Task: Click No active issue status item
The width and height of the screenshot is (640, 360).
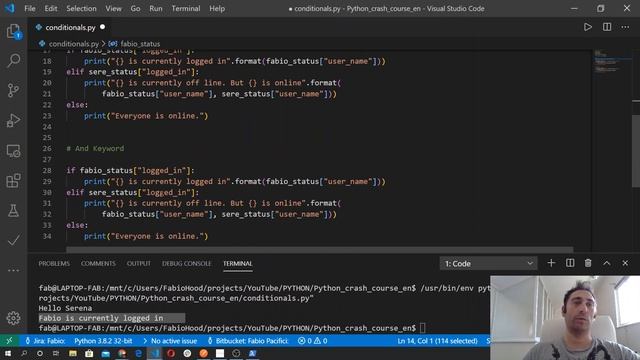Action: pyautogui.click(x=169, y=340)
